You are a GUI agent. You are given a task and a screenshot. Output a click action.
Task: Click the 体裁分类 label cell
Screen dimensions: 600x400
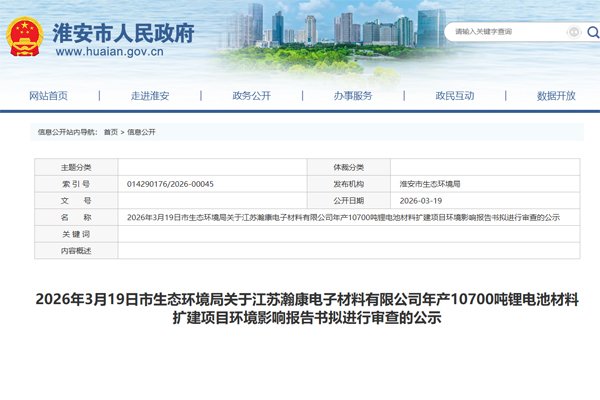349,167
